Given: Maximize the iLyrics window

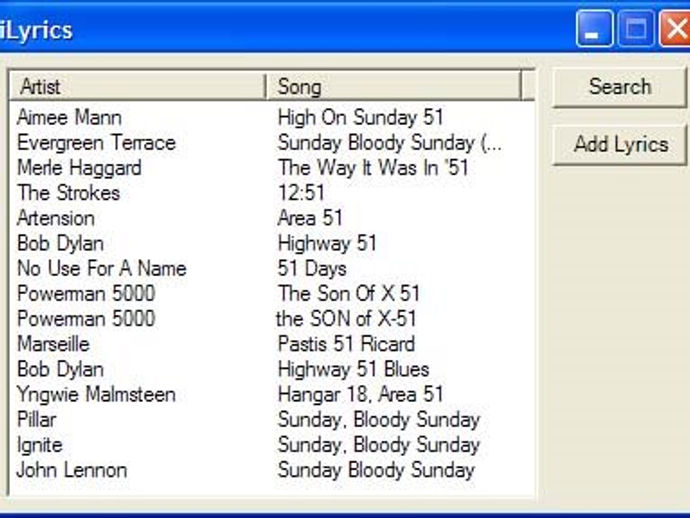Looking at the screenshot, I should pos(636,29).
